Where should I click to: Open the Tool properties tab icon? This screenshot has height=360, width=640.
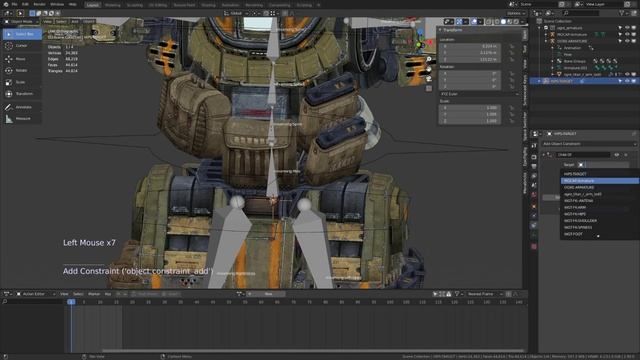pyautogui.click(x=534, y=146)
